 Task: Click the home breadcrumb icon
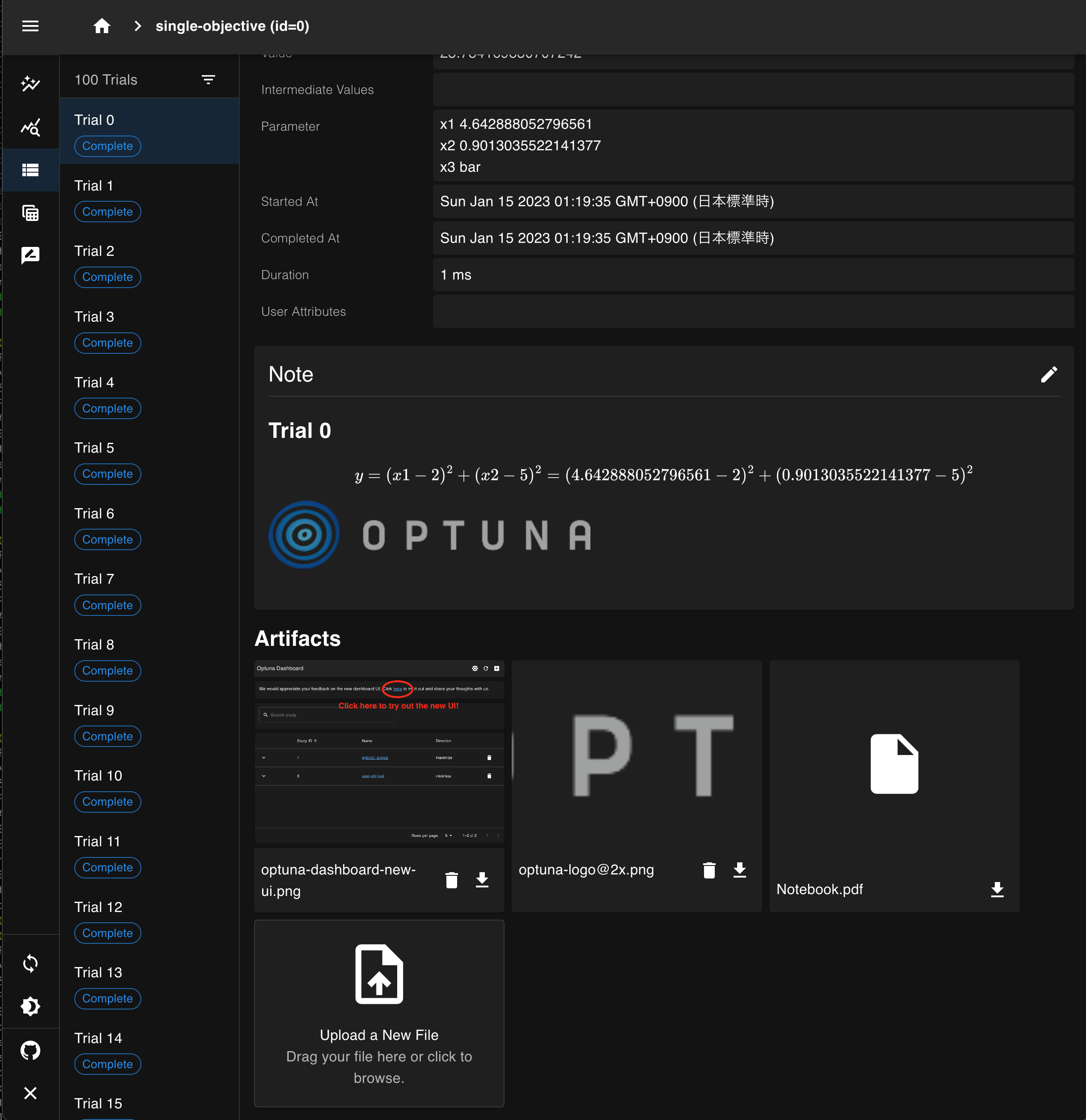102,26
